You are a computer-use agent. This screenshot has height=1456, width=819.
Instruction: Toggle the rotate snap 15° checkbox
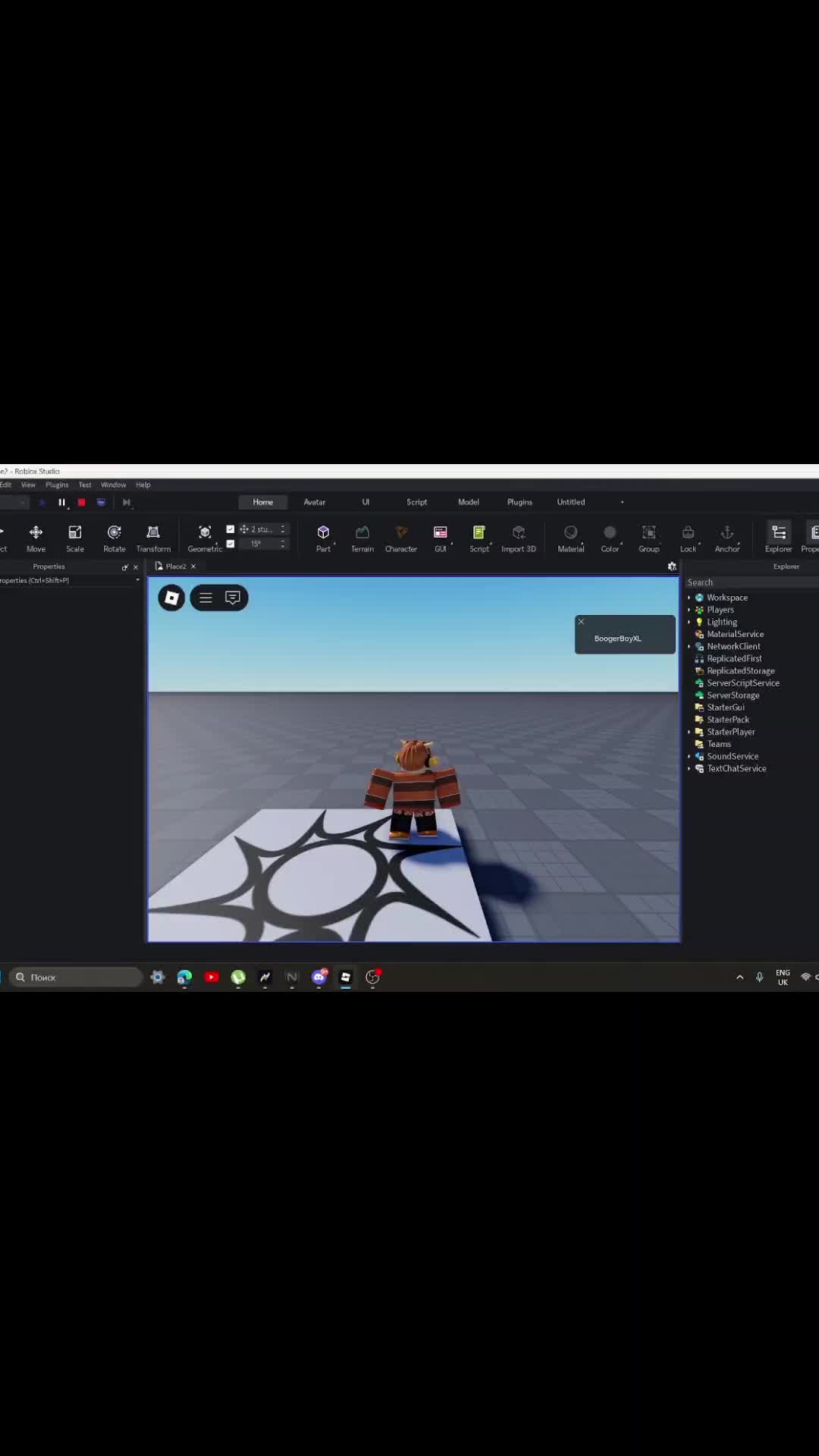[231, 544]
